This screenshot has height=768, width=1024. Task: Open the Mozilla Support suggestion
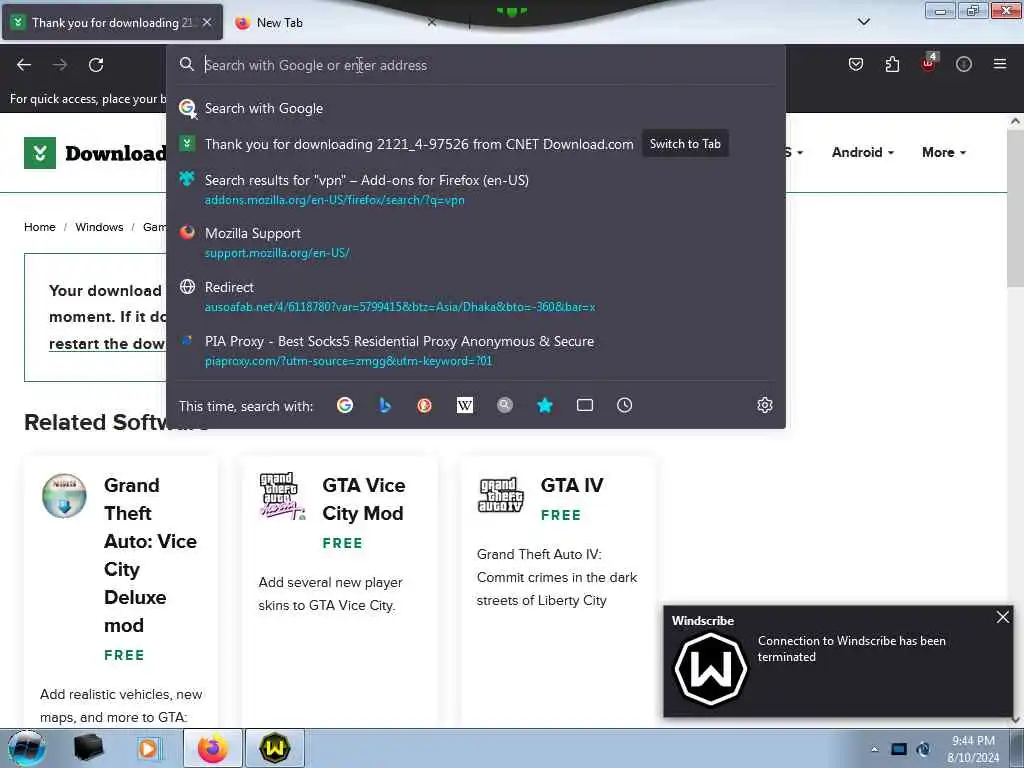tap(475, 242)
